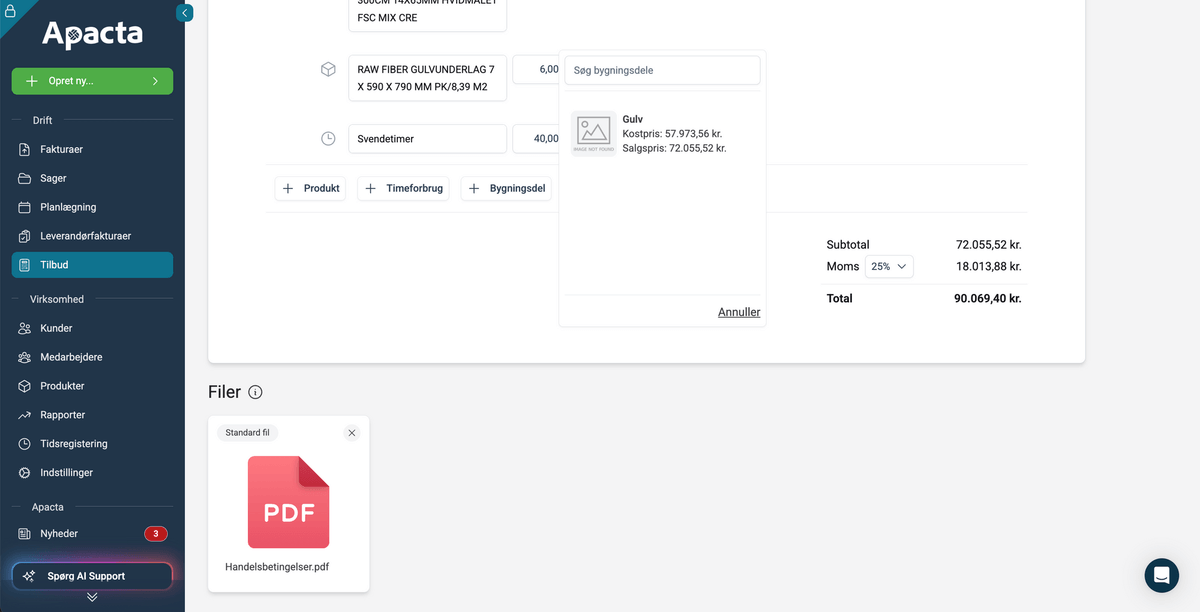Screen dimensions: 1200x612
Task: Click the lock icon in top-left corner
Action: [10, 11]
